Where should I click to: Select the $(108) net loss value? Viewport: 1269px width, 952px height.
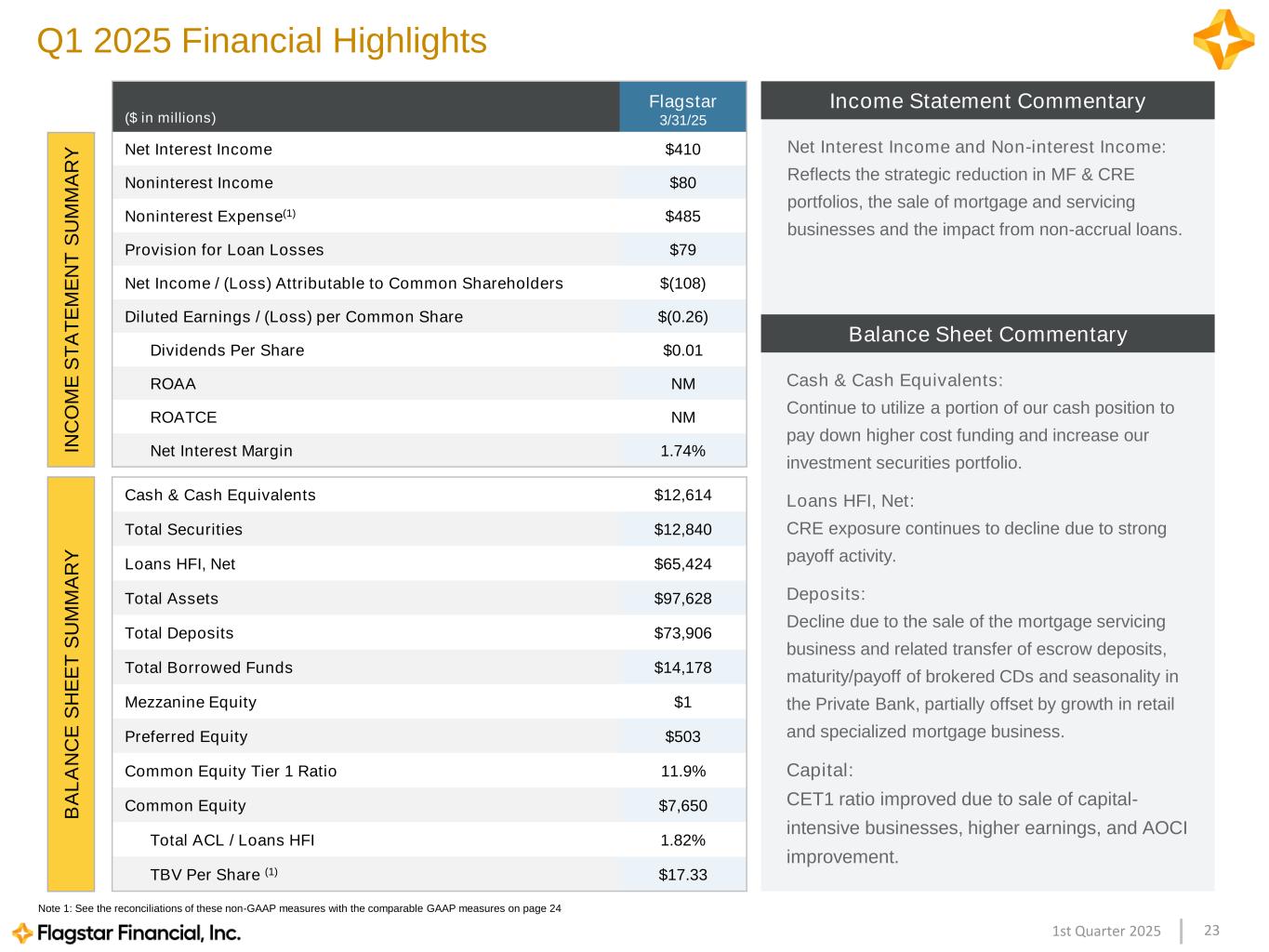682,284
